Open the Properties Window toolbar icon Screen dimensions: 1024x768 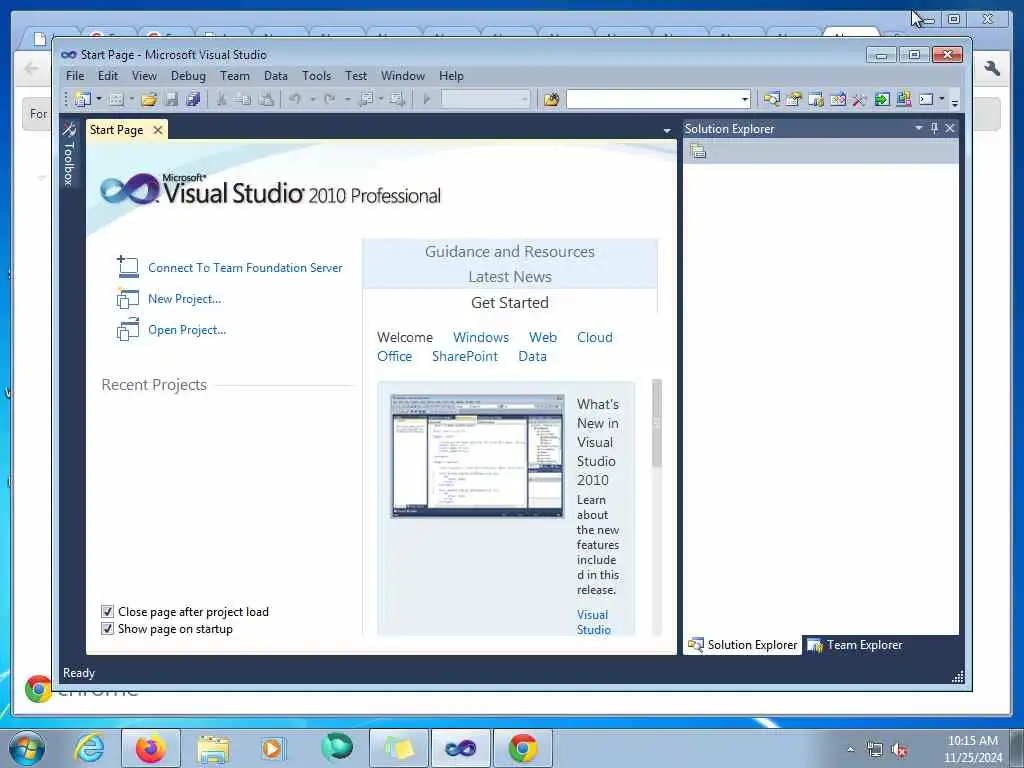794,99
